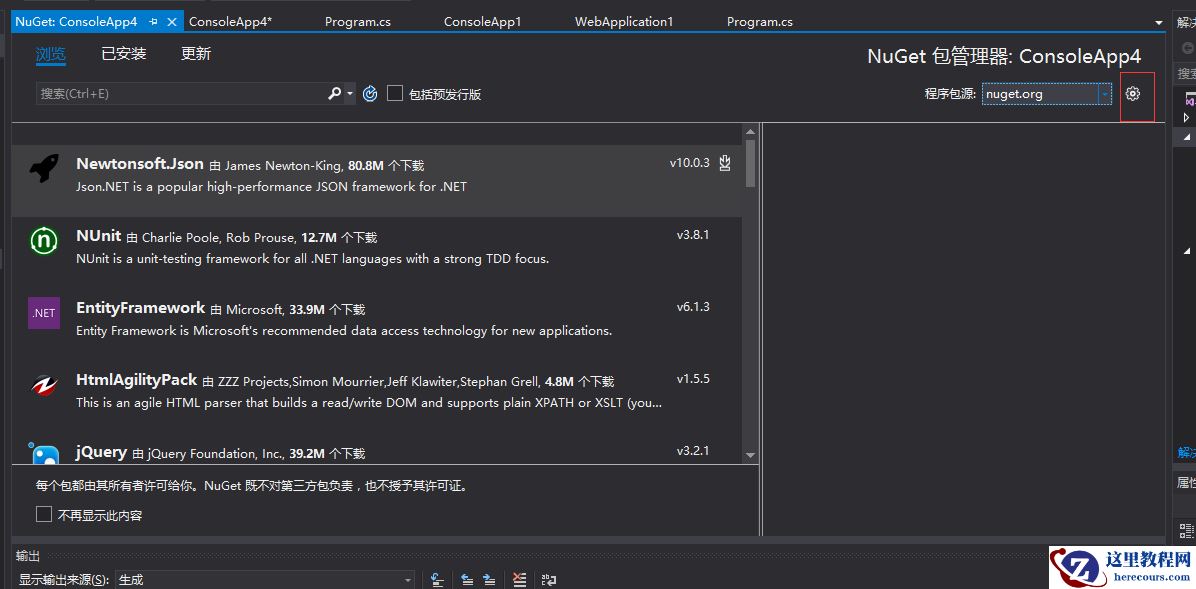Click version v3.2.1 of jQuery
The width and height of the screenshot is (1196, 589).
(x=693, y=450)
